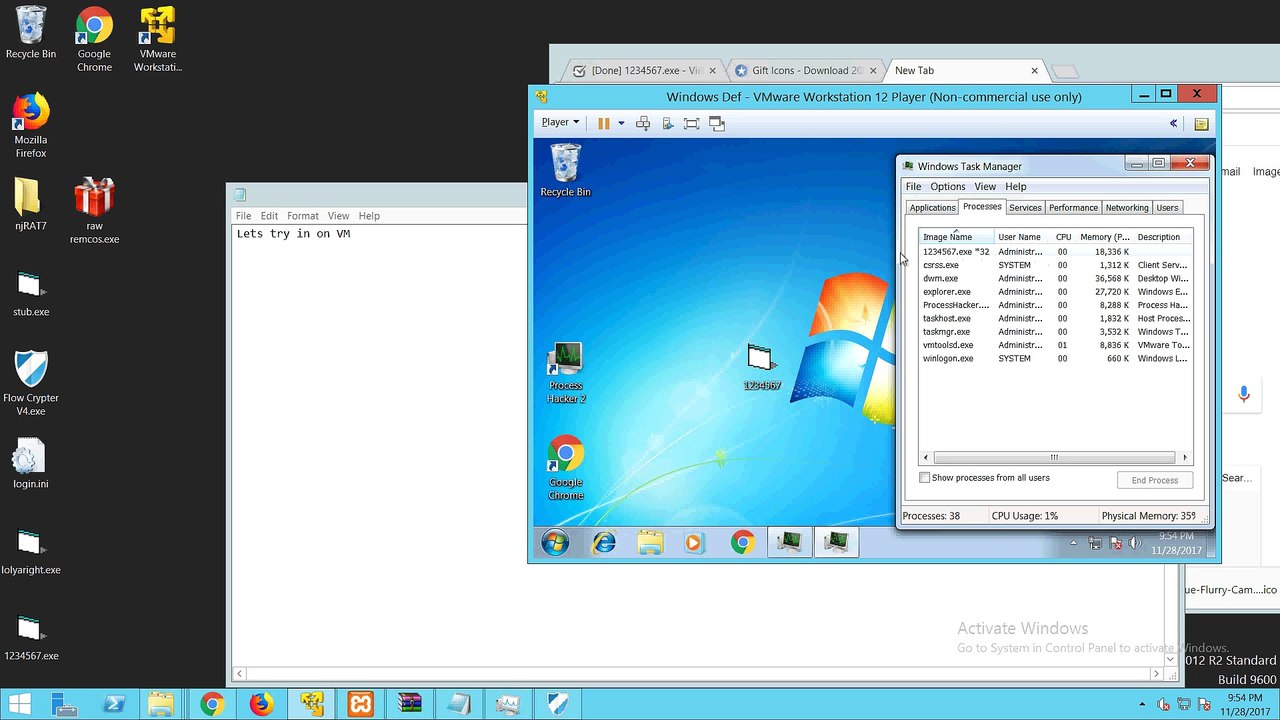Switch to the Users tab
The width and height of the screenshot is (1280, 720).
point(1167,208)
